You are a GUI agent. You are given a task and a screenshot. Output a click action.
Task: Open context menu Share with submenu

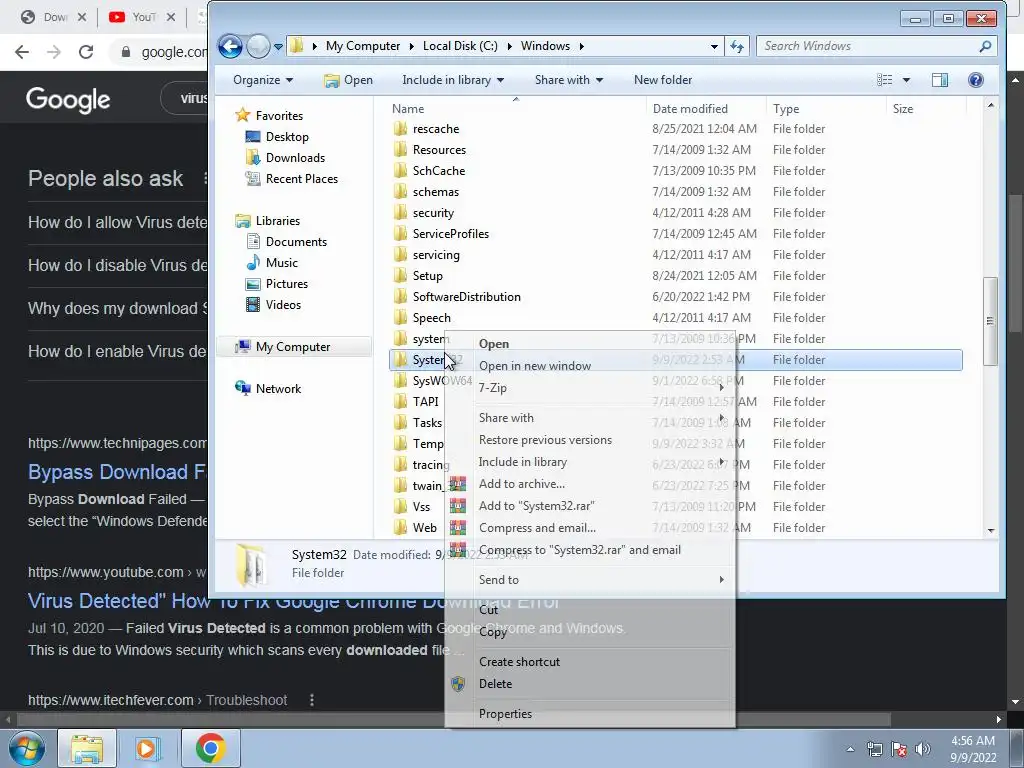[x=589, y=417]
